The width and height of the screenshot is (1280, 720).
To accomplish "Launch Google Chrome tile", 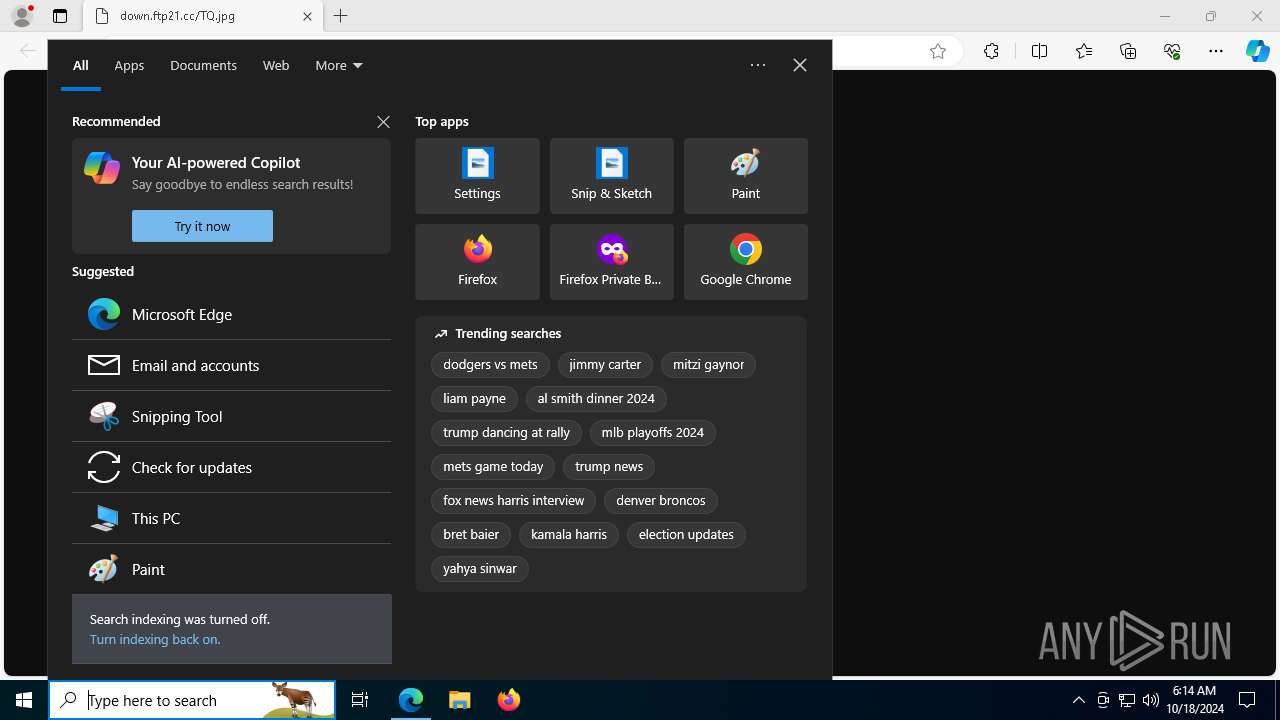I will [745, 262].
